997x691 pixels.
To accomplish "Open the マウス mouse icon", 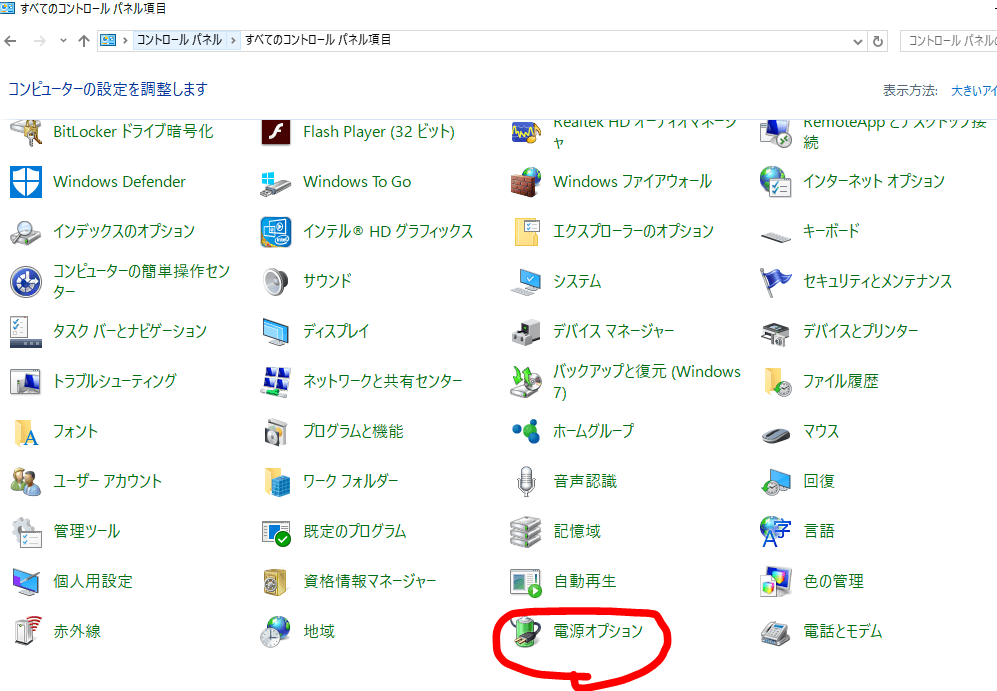I will click(776, 434).
